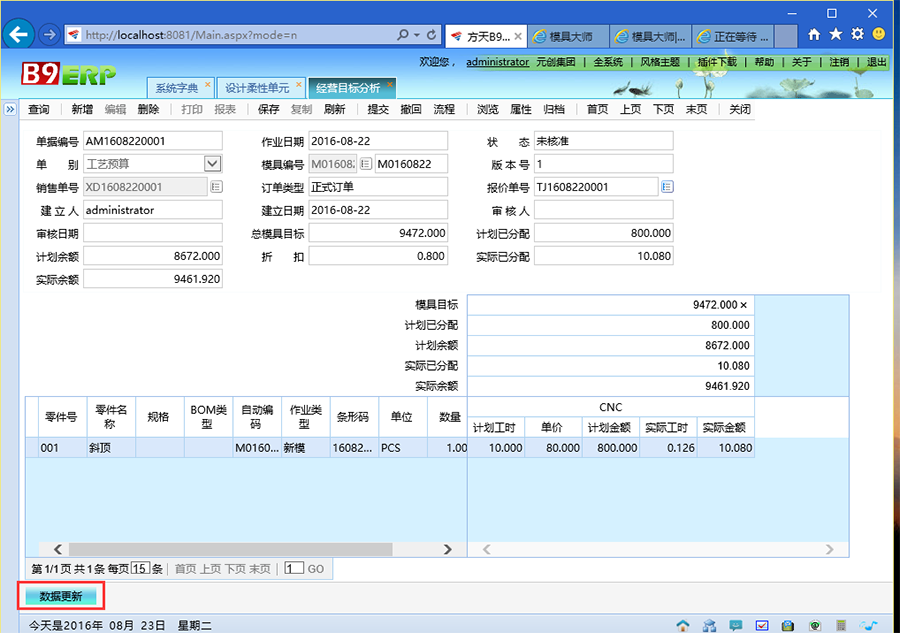The height and width of the screenshot is (633, 900).
Task: Click 插件下载 header link
Action: [x=717, y=62]
